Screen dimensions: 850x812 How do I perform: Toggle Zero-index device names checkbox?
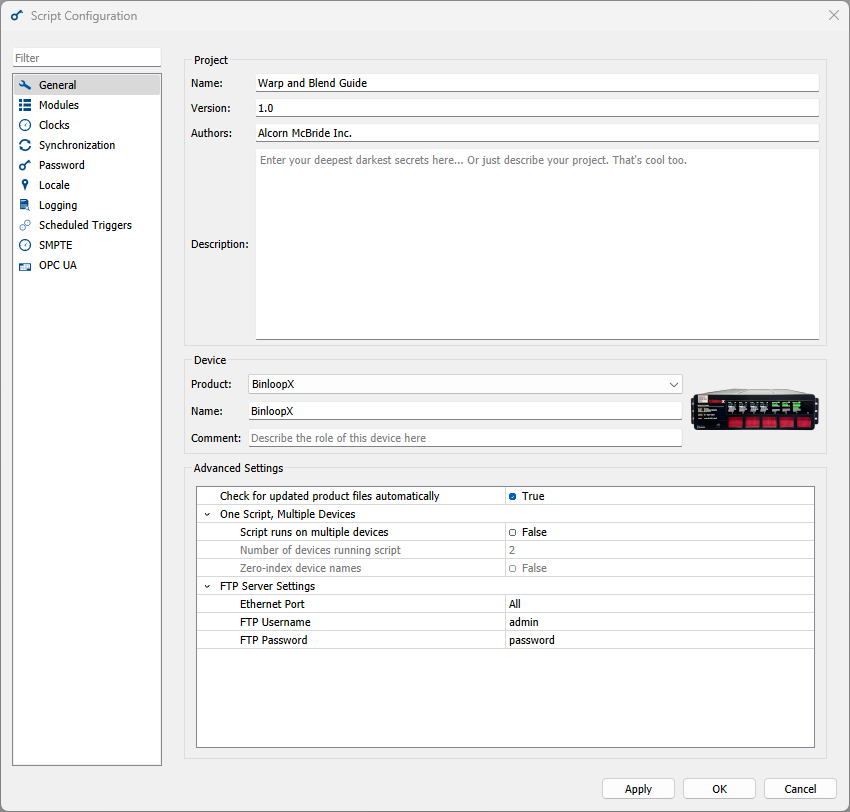click(513, 568)
